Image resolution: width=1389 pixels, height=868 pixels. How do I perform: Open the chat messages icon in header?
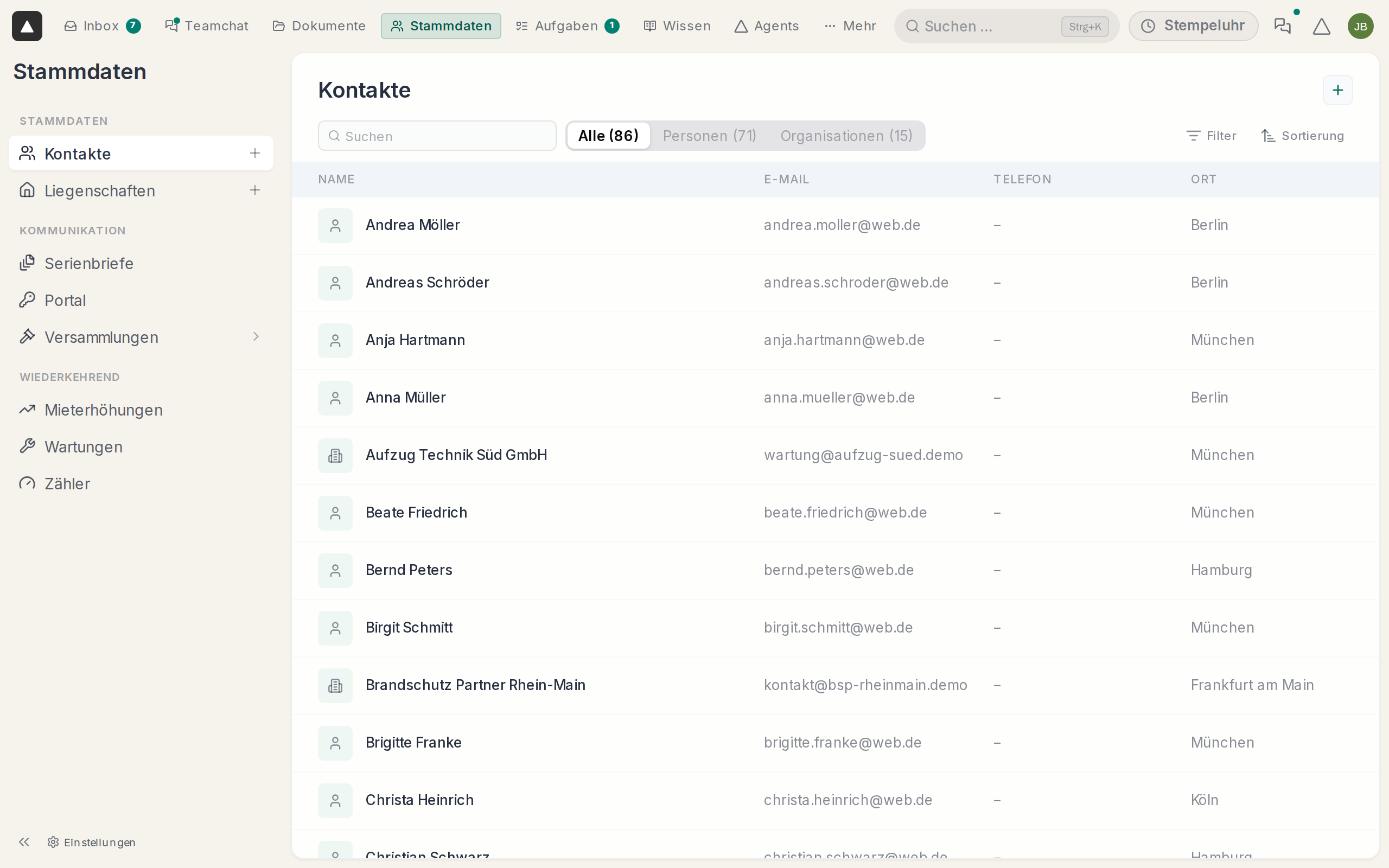1282,26
